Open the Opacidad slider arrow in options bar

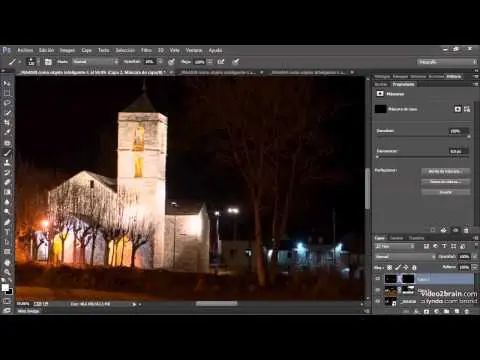click(x=160, y=62)
